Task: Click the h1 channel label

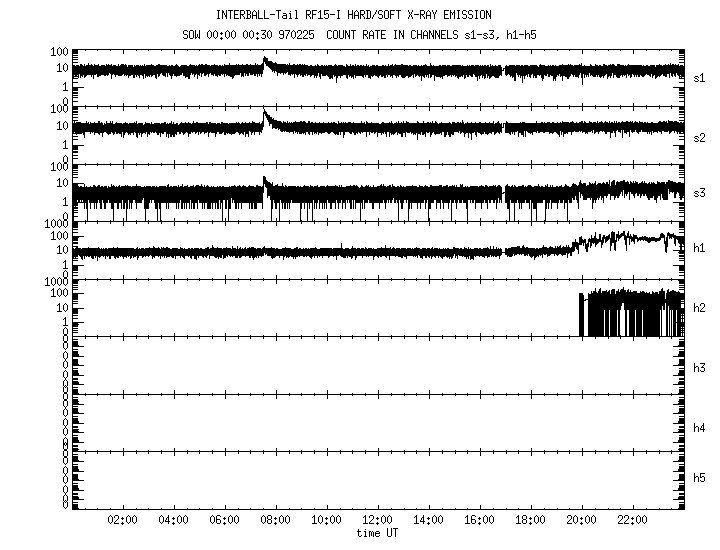Action: 700,250
